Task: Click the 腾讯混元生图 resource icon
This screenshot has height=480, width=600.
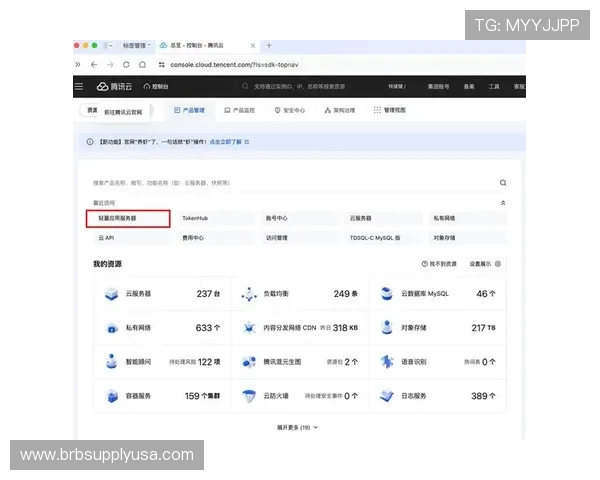Action: (x=249, y=362)
